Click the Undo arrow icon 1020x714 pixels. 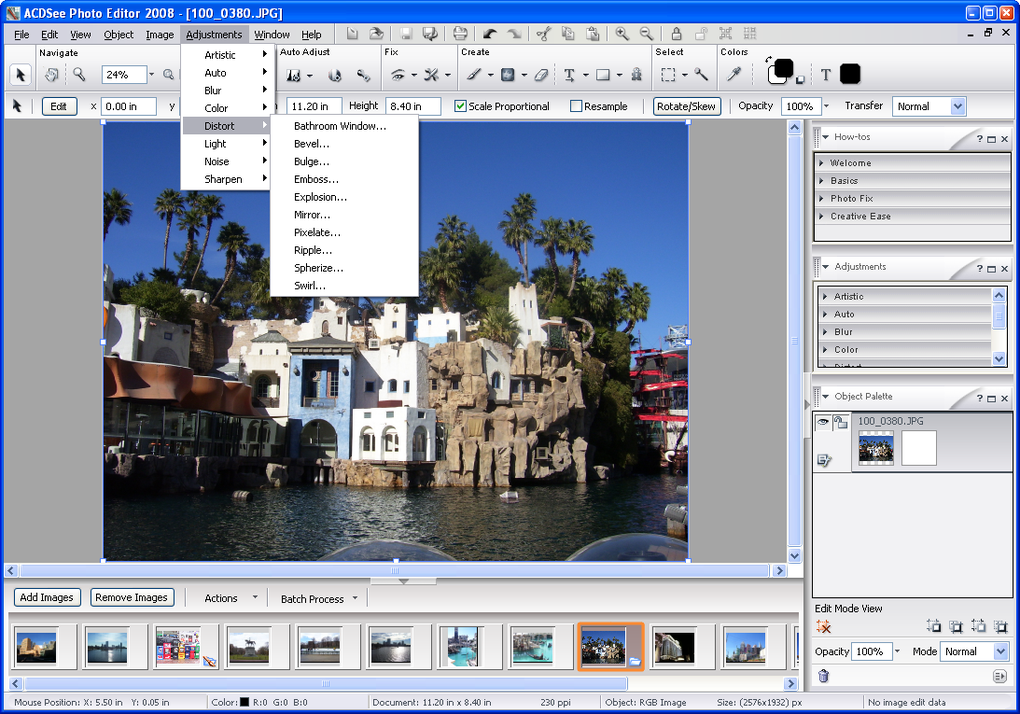pos(490,34)
